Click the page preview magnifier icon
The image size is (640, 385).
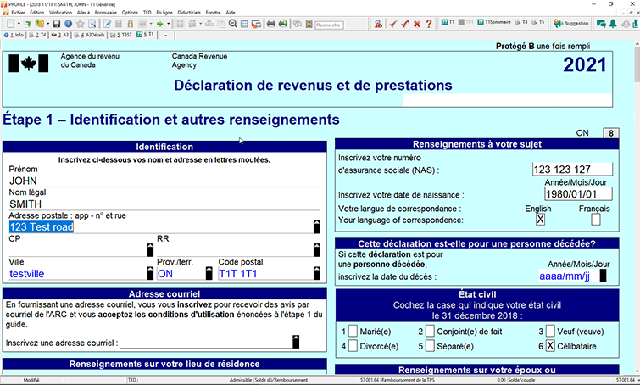click(x=92, y=24)
